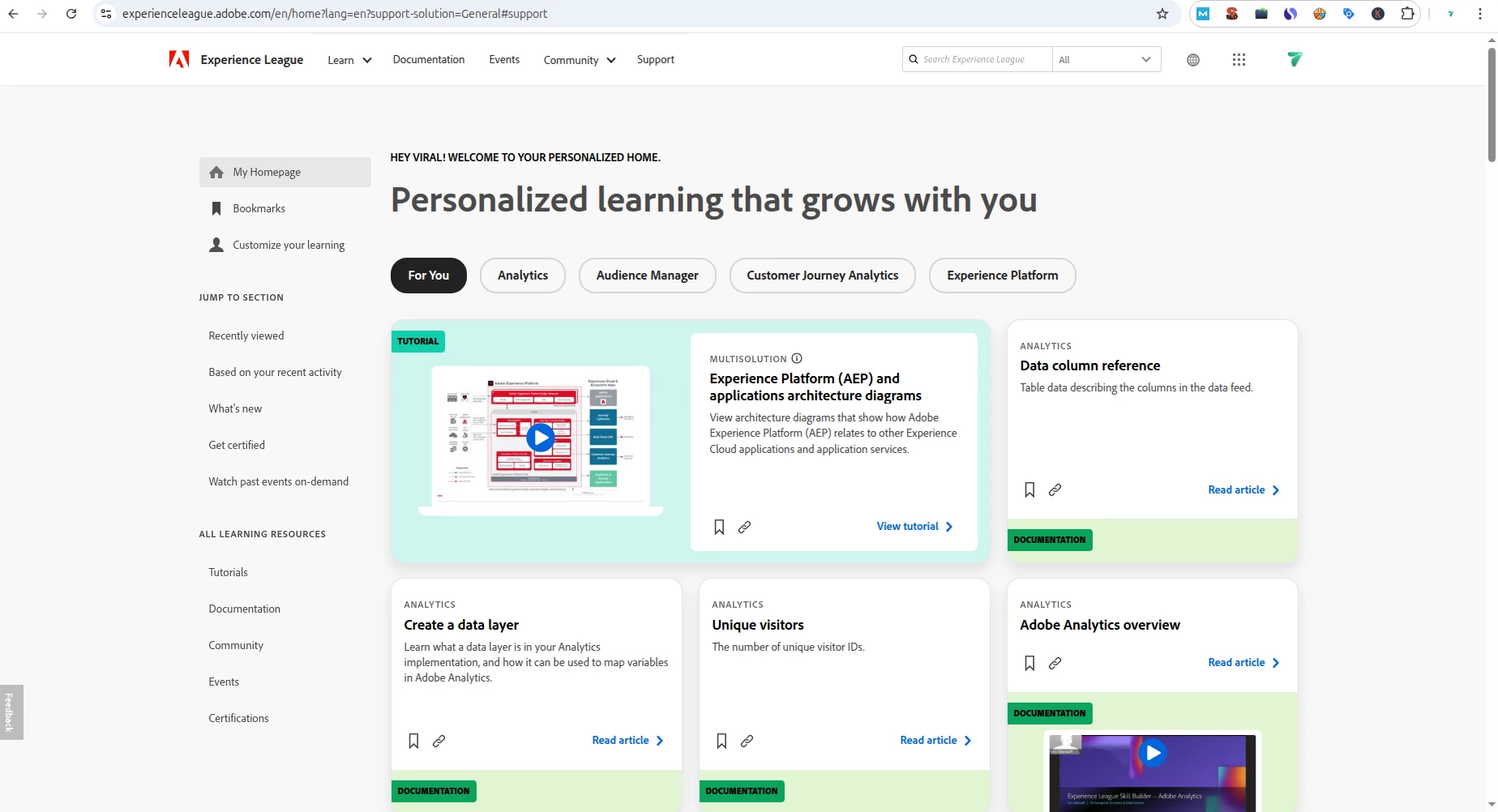Click Read article for Data column reference
This screenshot has width=1498, height=812.
click(x=1243, y=490)
